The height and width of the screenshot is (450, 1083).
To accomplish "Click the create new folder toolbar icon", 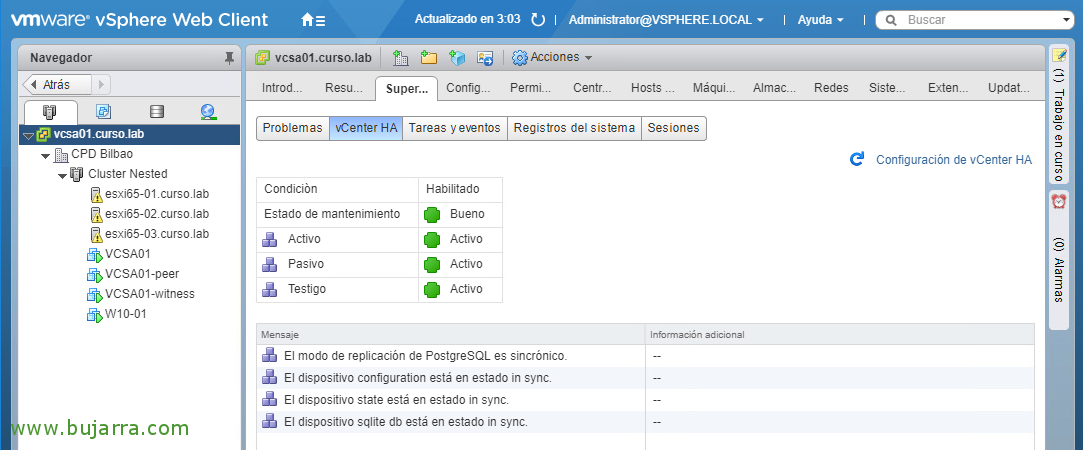I will [429, 58].
